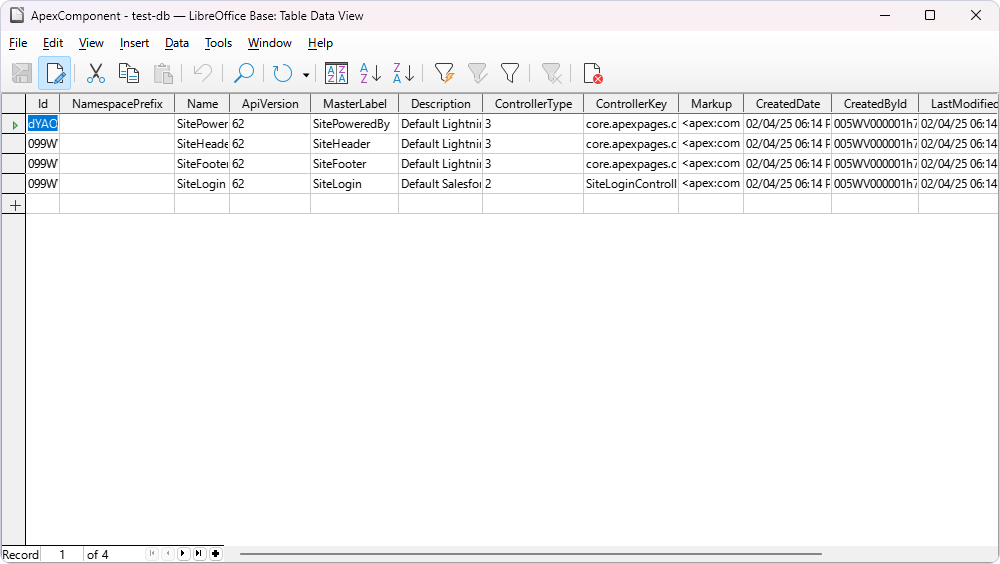The height and width of the screenshot is (564, 1000).
Task: Go to next record navigation button
Action: tap(184, 554)
